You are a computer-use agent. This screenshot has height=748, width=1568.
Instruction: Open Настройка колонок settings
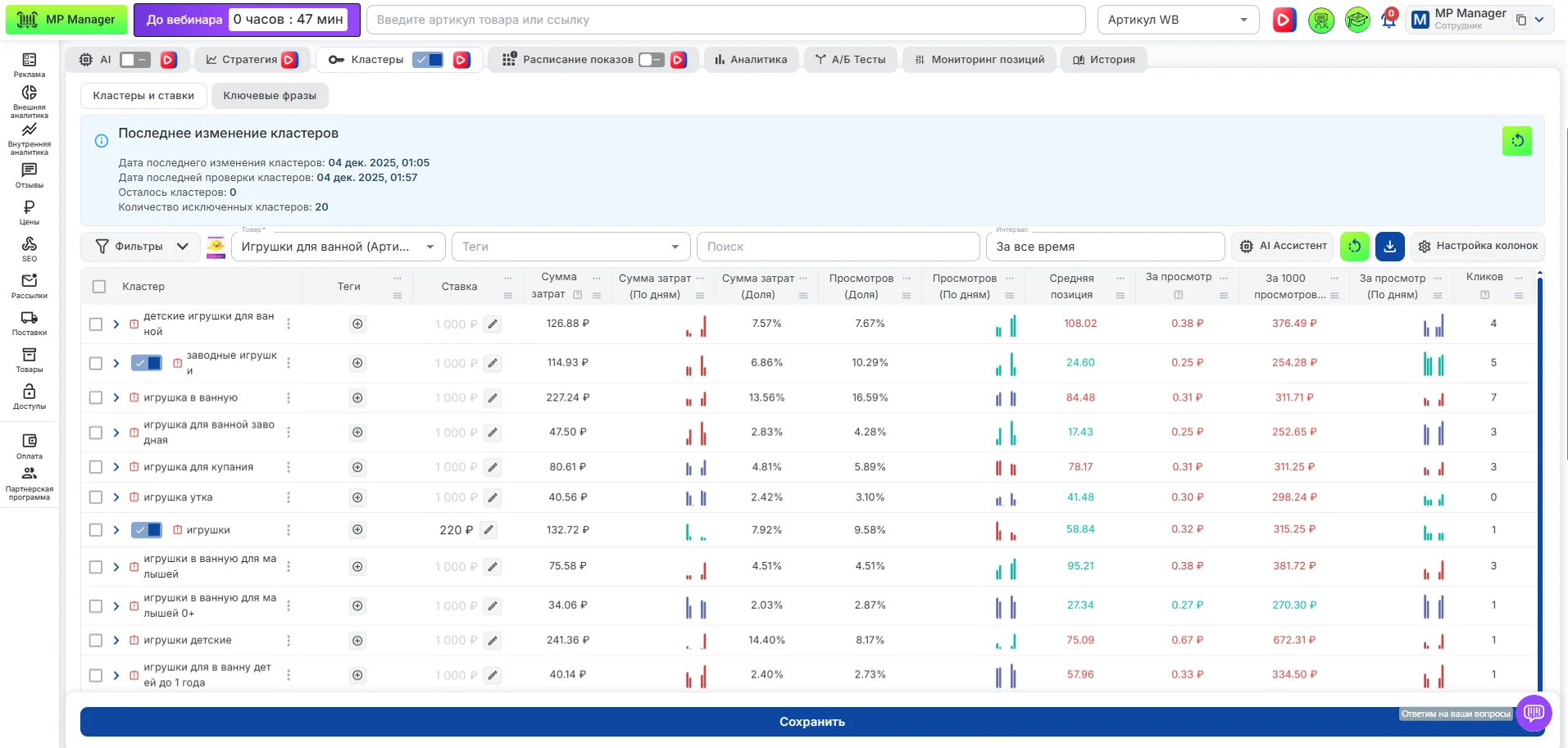pyautogui.click(x=1477, y=246)
